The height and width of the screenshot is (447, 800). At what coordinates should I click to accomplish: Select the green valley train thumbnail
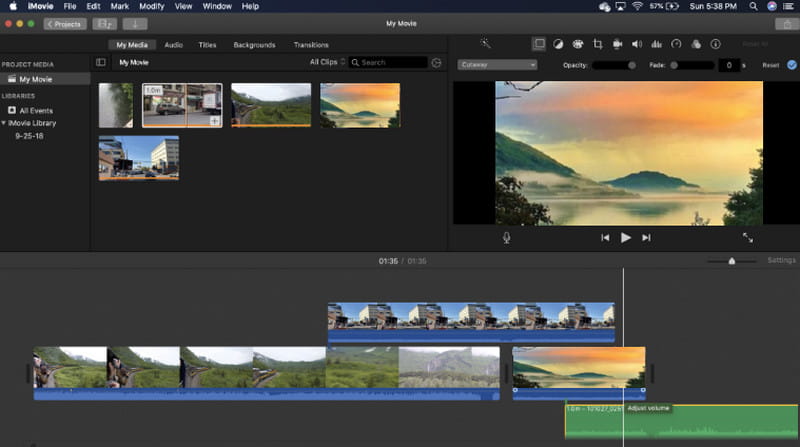coord(271,105)
